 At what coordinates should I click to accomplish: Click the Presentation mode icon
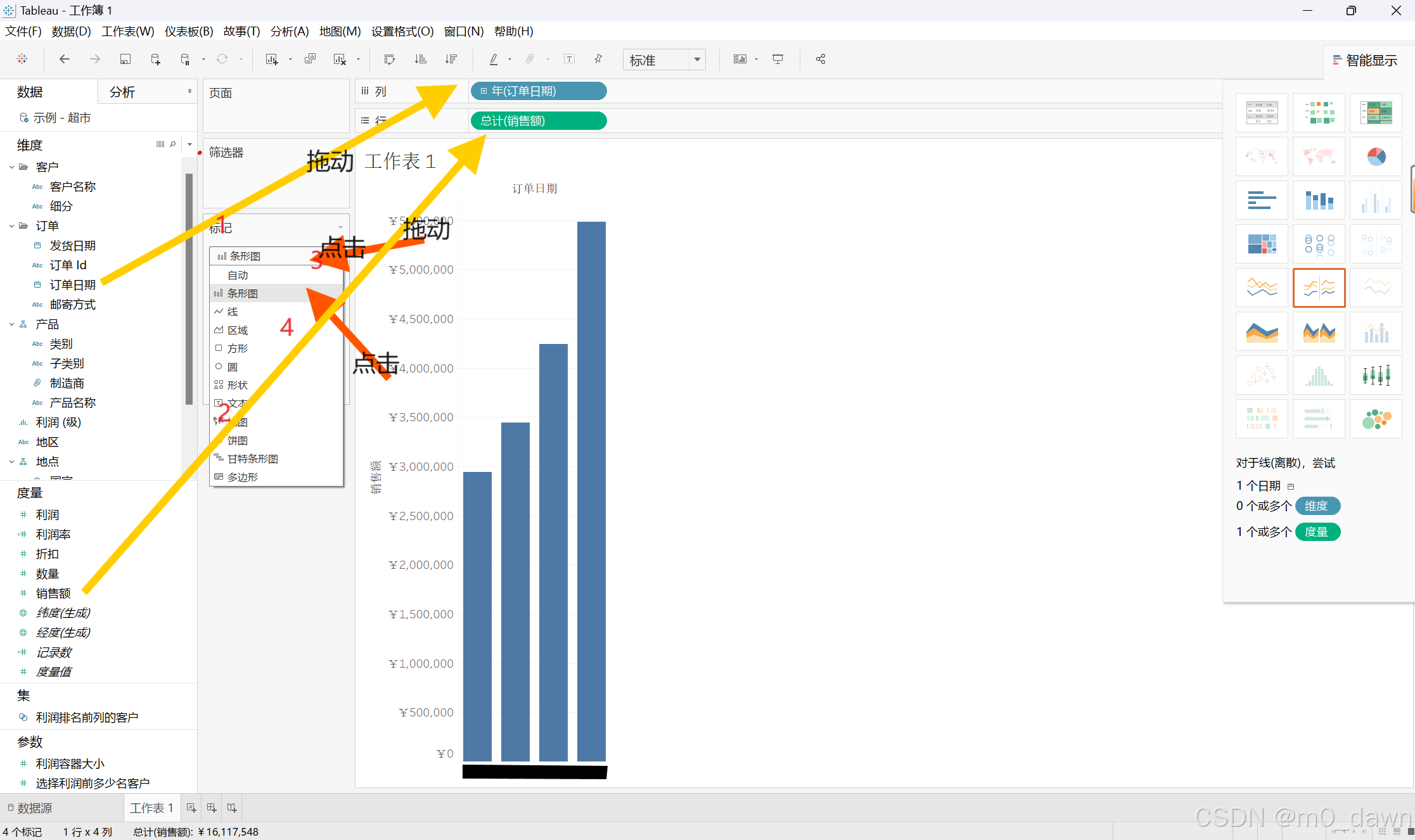[x=778, y=59]
